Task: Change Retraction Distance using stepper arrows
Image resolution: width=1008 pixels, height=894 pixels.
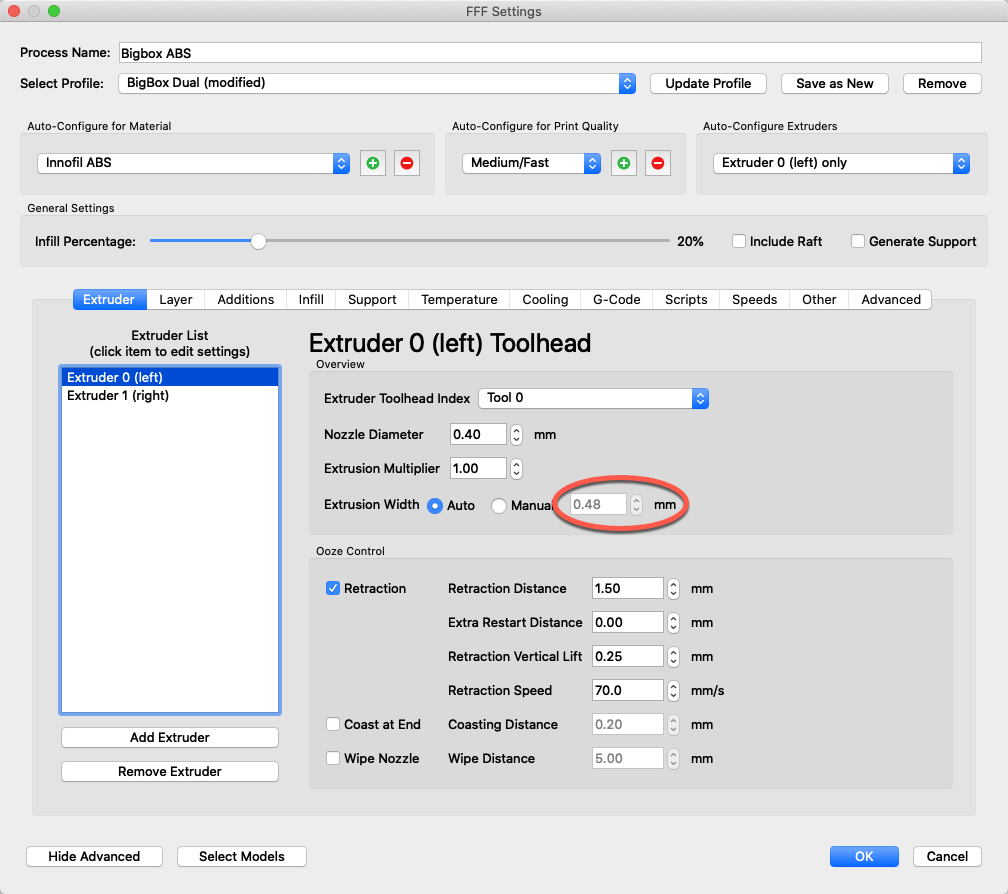Action: 673,589
